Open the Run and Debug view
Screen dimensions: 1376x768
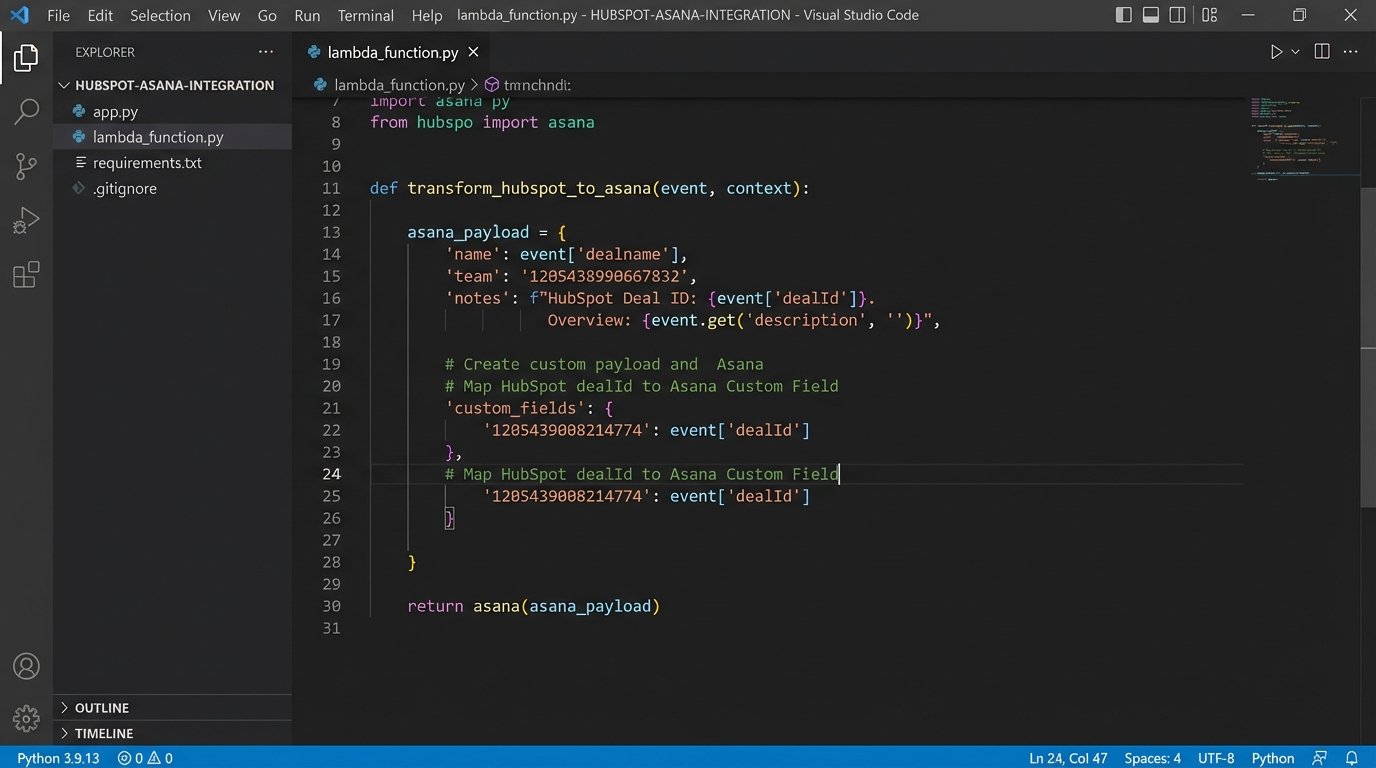click(26, 220)
